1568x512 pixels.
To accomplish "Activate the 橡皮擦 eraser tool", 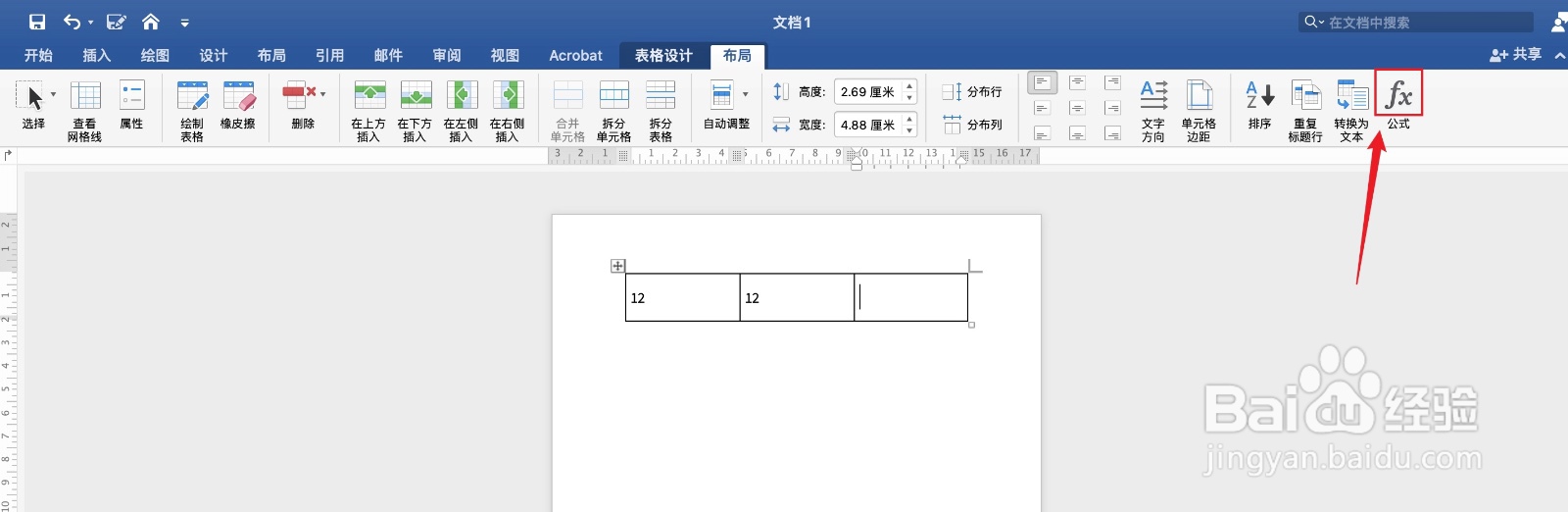I will 238,105.
